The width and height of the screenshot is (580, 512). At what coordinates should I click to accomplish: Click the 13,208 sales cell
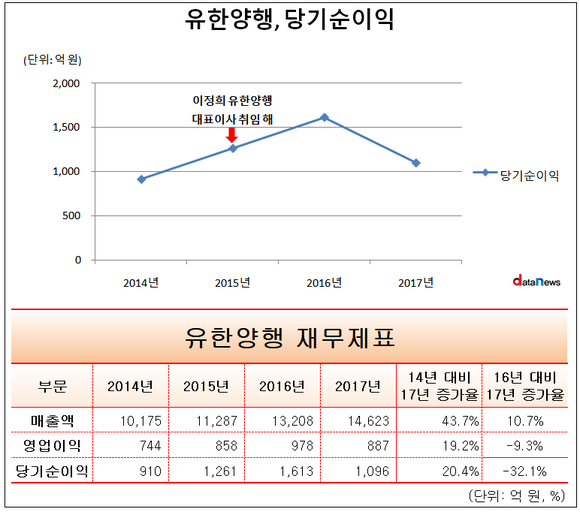click(293, 421)
